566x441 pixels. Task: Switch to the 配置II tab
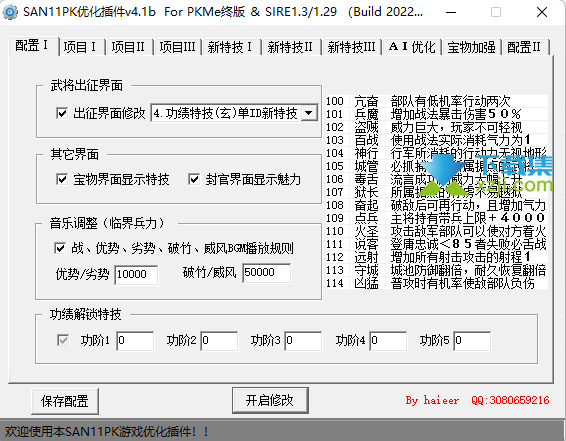click(x=525, y=47)
